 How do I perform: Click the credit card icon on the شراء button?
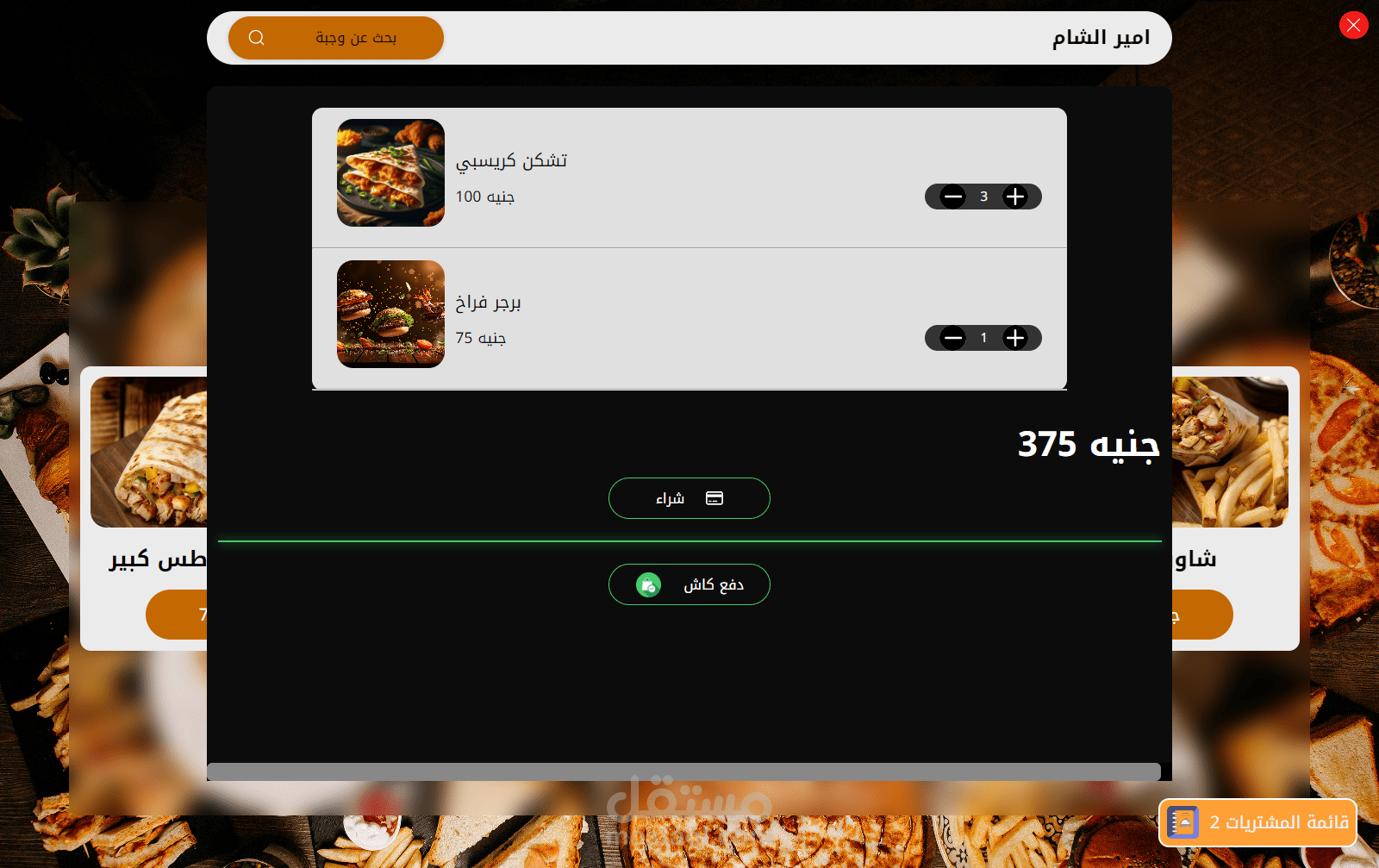714,498
